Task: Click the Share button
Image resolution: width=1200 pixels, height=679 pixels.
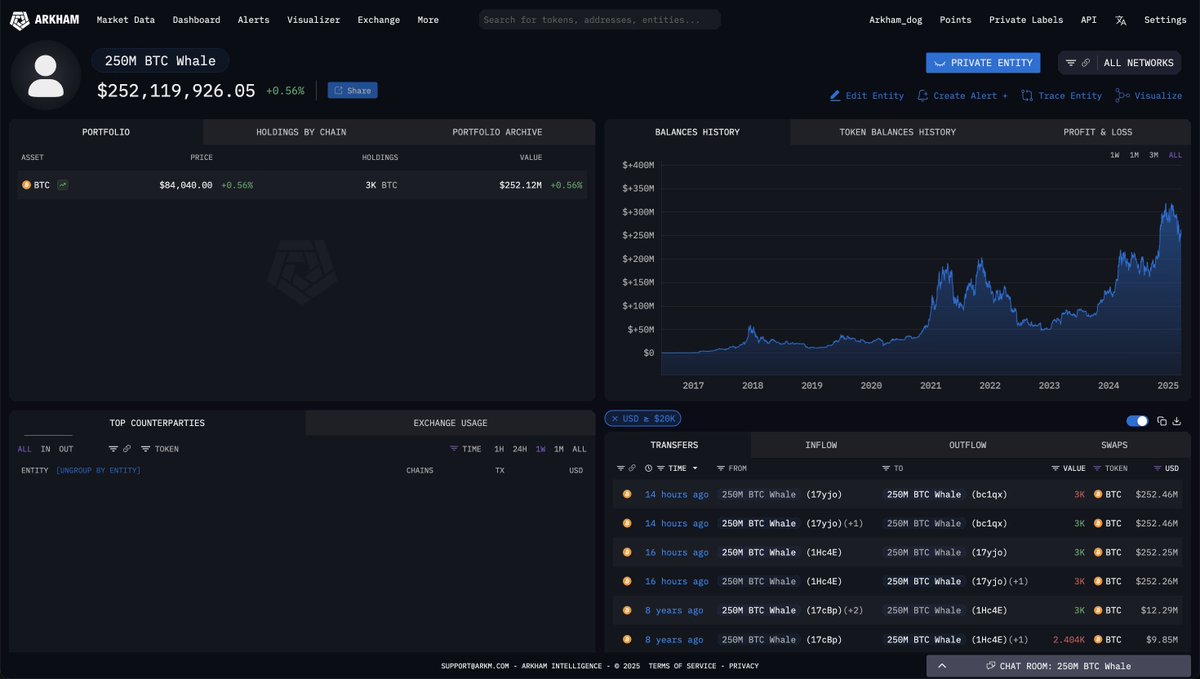Action: click(352, 90)
